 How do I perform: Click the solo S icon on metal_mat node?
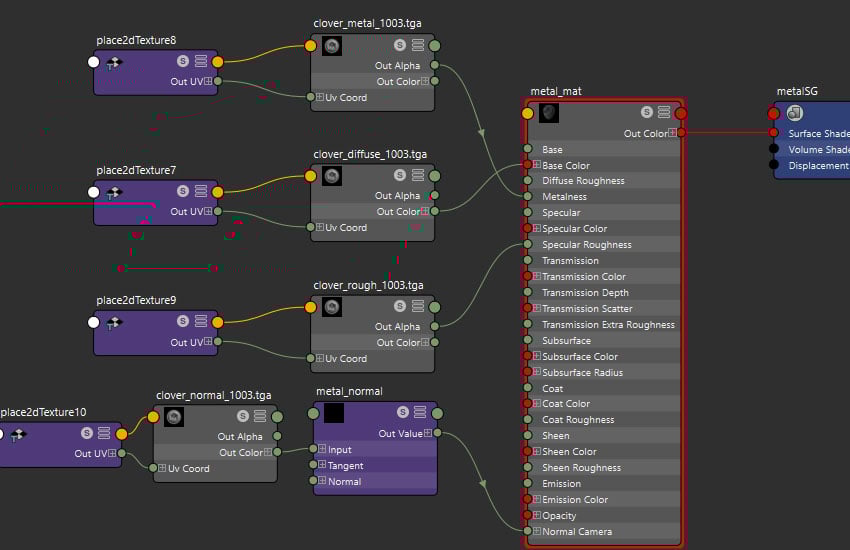pyautogui.click(x=647, y=112)
